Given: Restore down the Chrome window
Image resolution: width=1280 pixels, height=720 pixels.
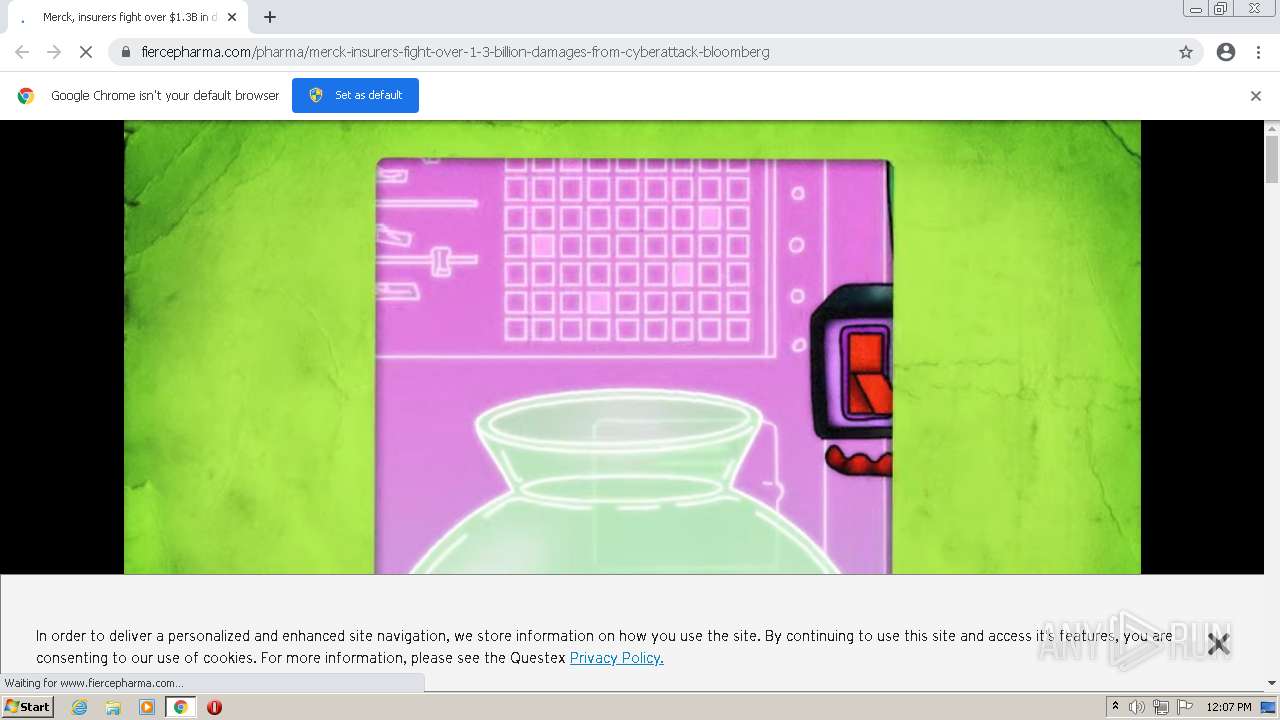Looking at the screenshot, I should point(1221,9).
